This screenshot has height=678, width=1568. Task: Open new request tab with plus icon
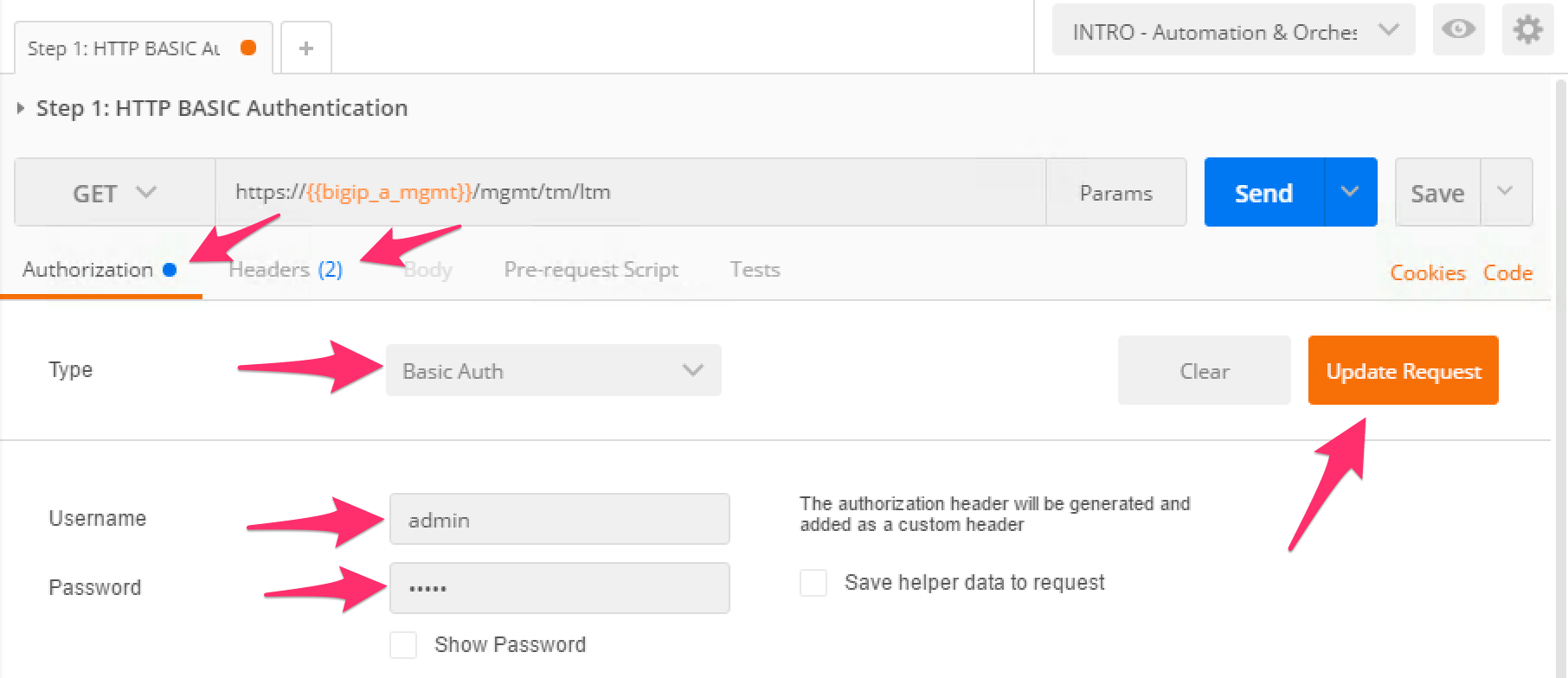click(x=306, y=48)
